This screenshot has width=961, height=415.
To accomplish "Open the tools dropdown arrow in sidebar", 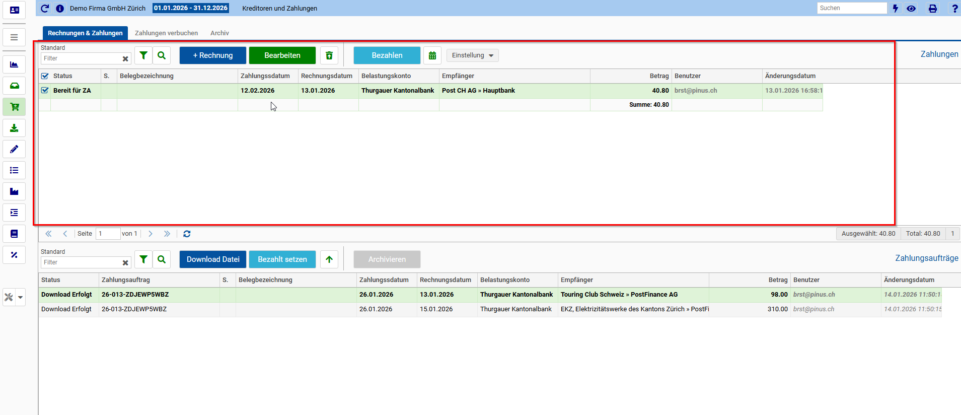I will 20,297.
